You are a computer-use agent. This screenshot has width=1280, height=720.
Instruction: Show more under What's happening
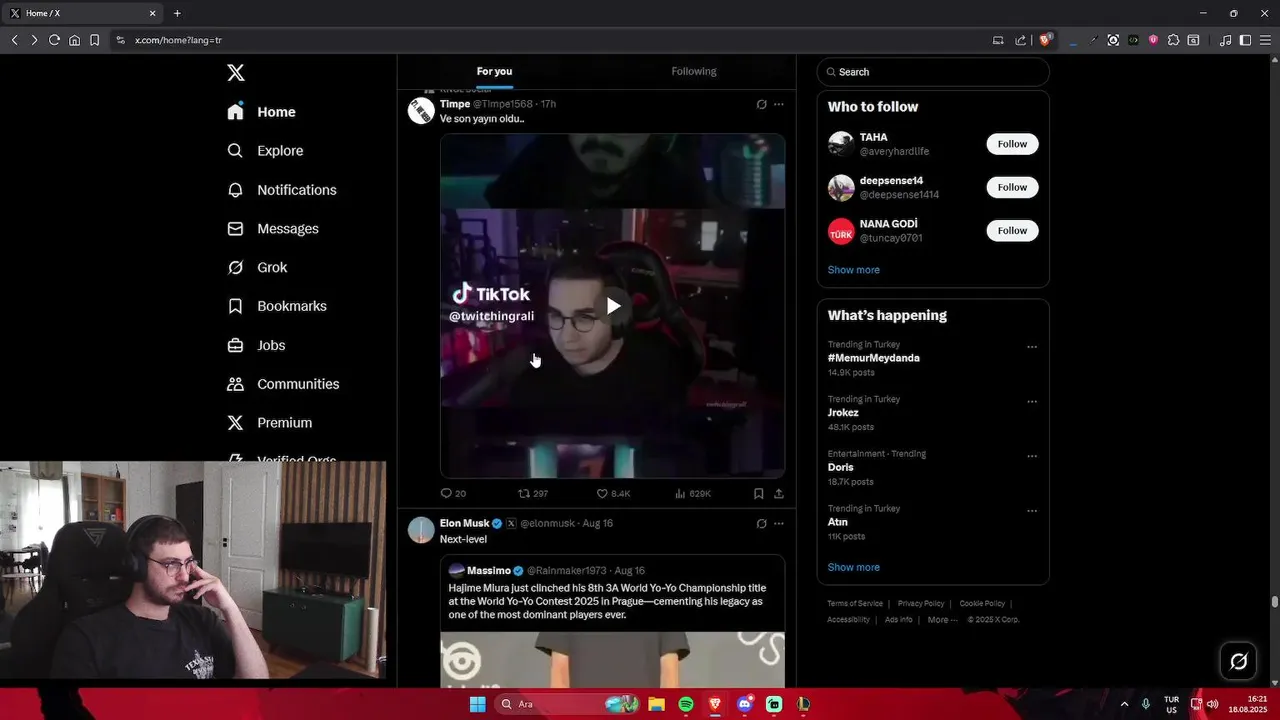[853, 567]
